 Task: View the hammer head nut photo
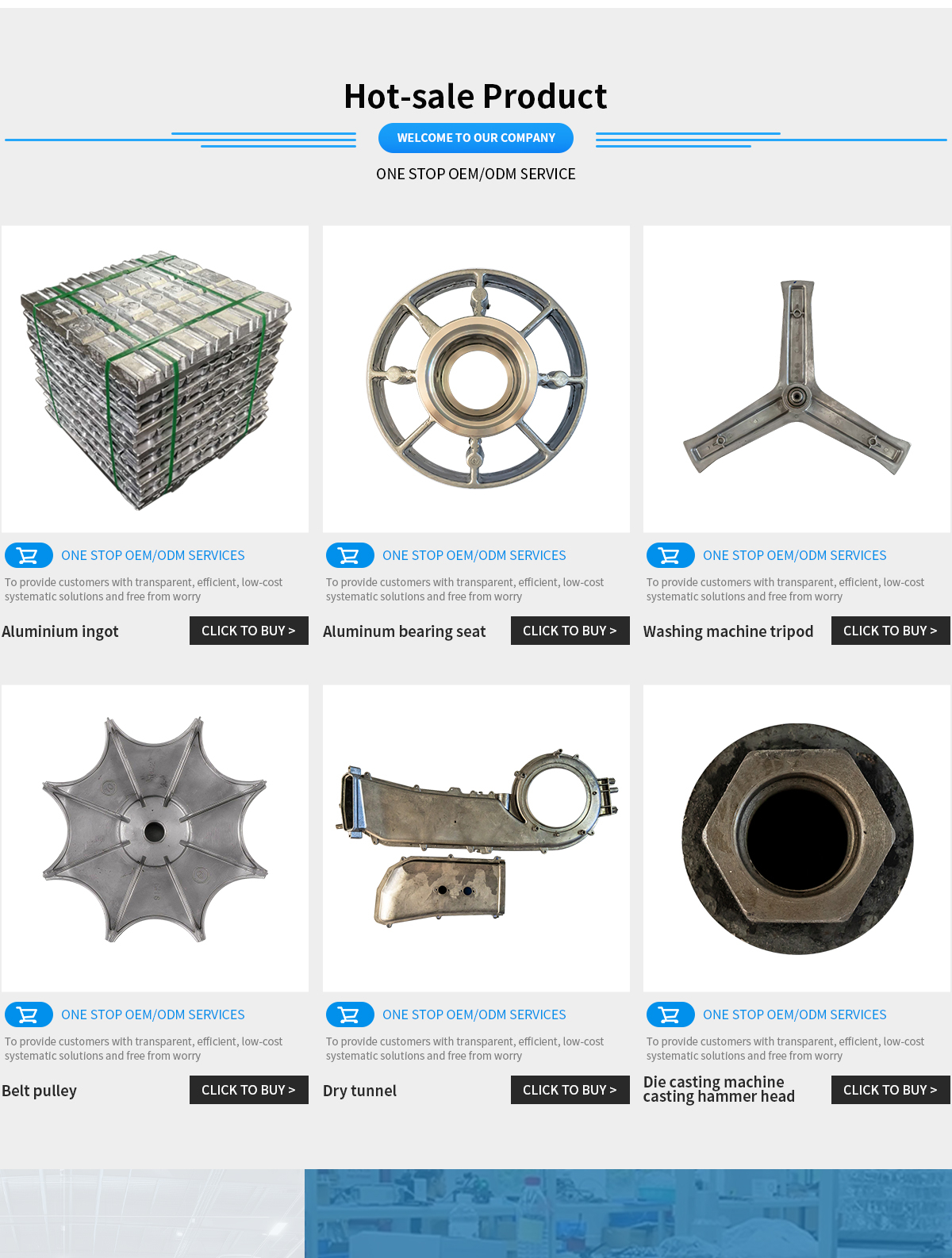pos(797,838)
